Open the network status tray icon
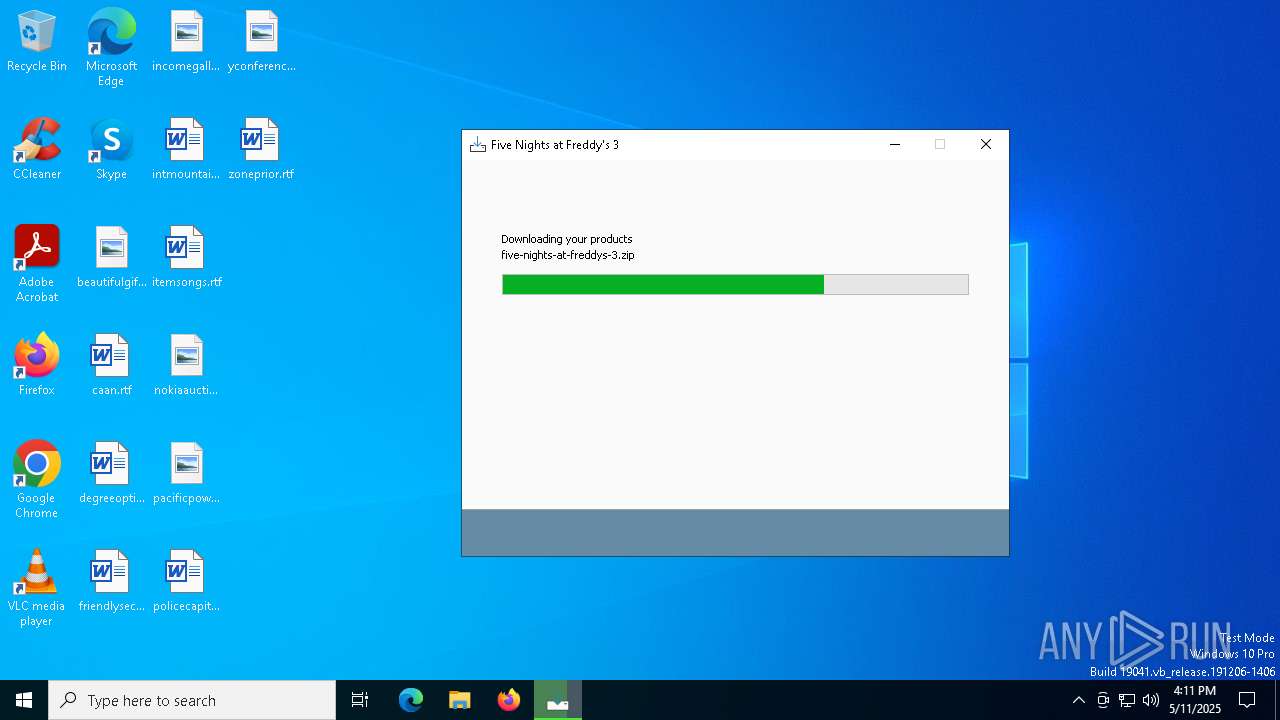1280x720 pixels. click(1127, 700)
